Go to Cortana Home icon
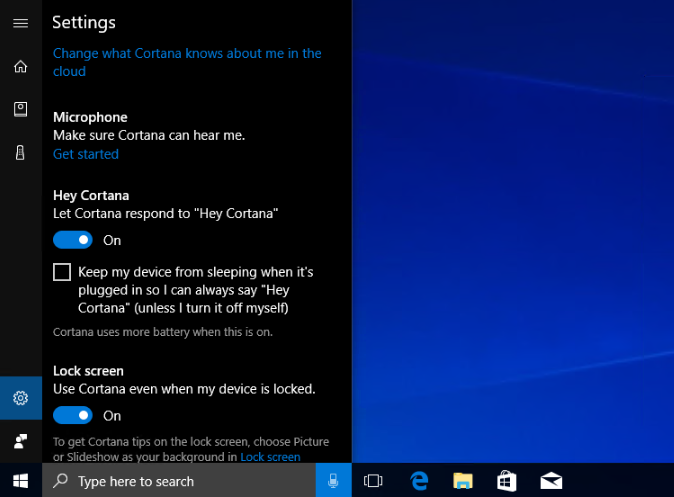Screen dimensions: 674x497 click(x=21, y=67)
